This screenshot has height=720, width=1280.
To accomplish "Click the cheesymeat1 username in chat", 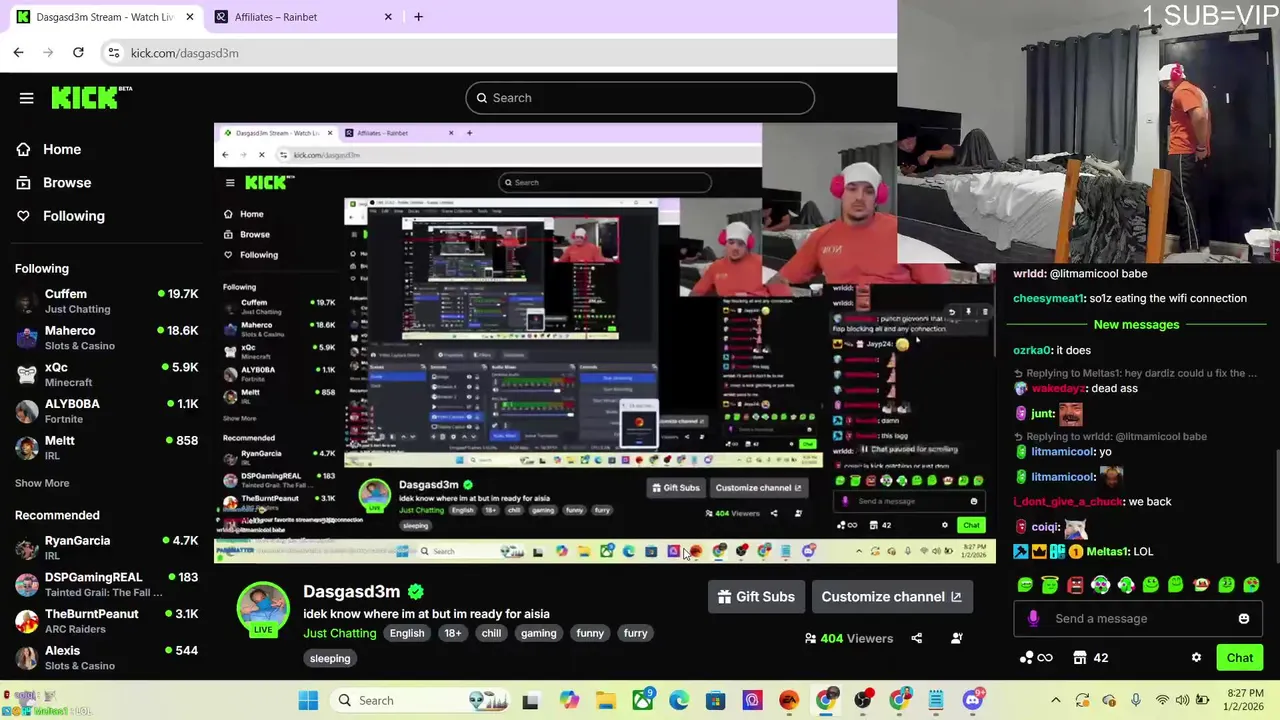I will coord(1047,298).
